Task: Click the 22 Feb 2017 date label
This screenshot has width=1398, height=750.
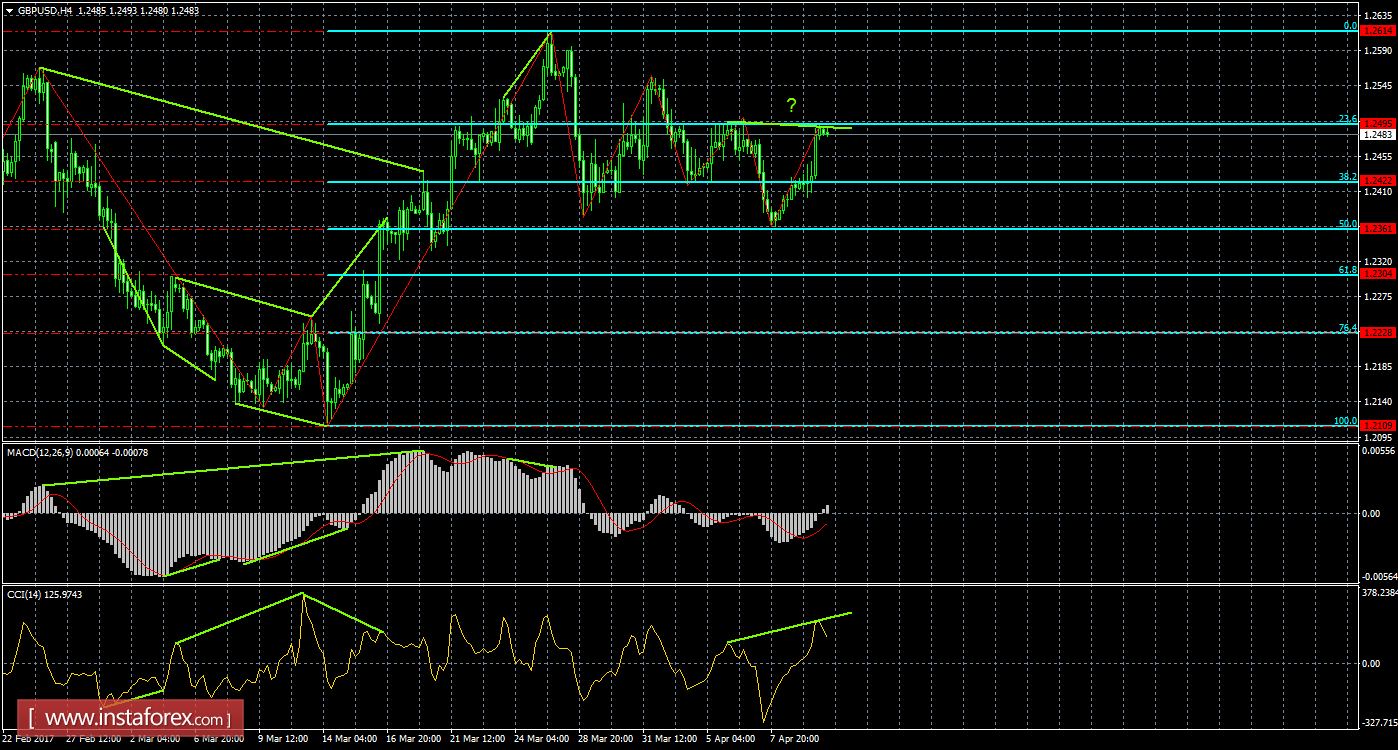Action: (x=29, y=739)
